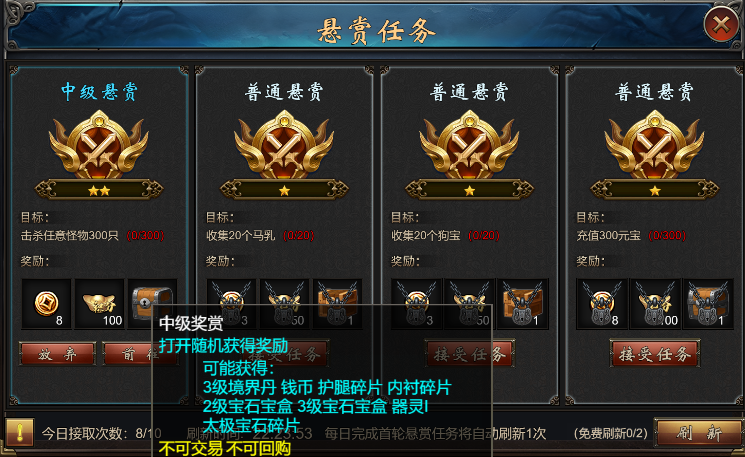745x457 pixels.
Task: Accept the 收集20个狗宝 bounty task
Action: [469, 353]
